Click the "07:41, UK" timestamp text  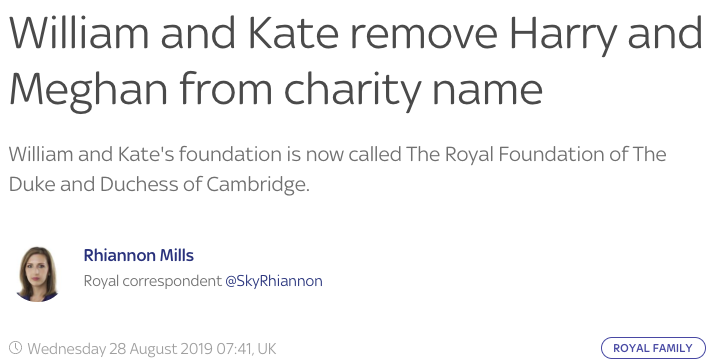246,348
